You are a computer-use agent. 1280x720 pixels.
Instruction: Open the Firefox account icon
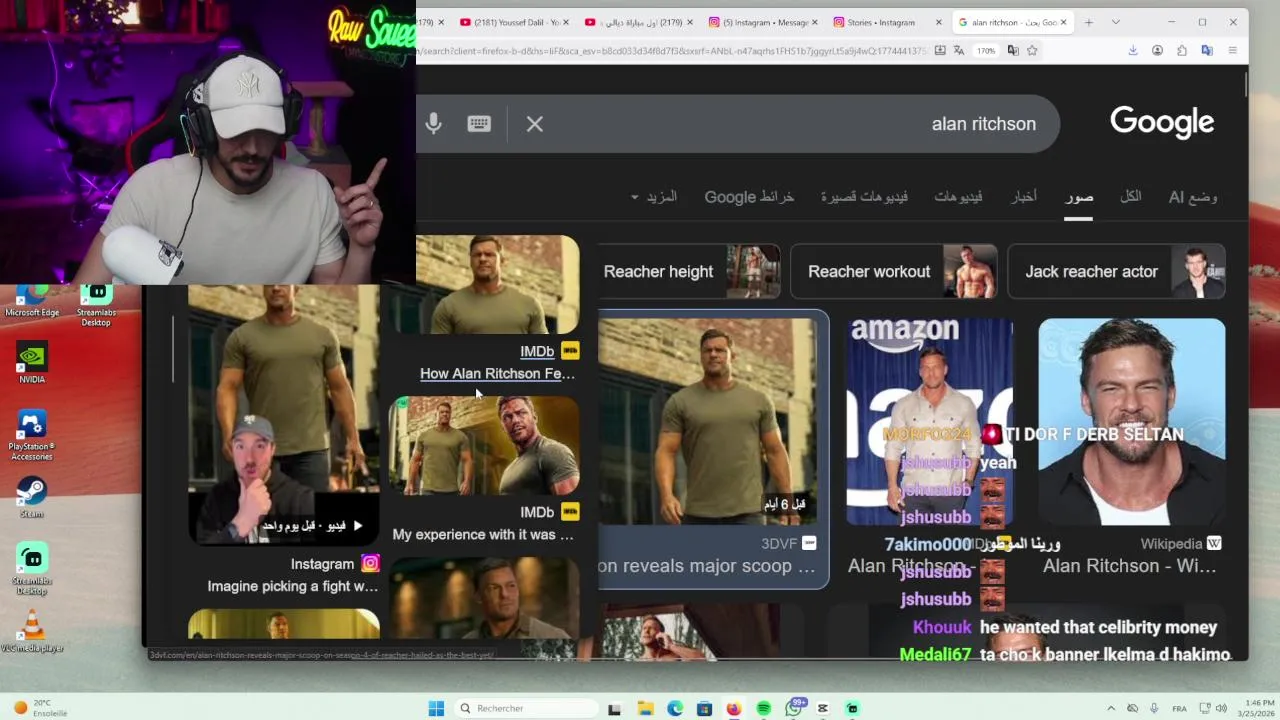[x=1157, y=51]
